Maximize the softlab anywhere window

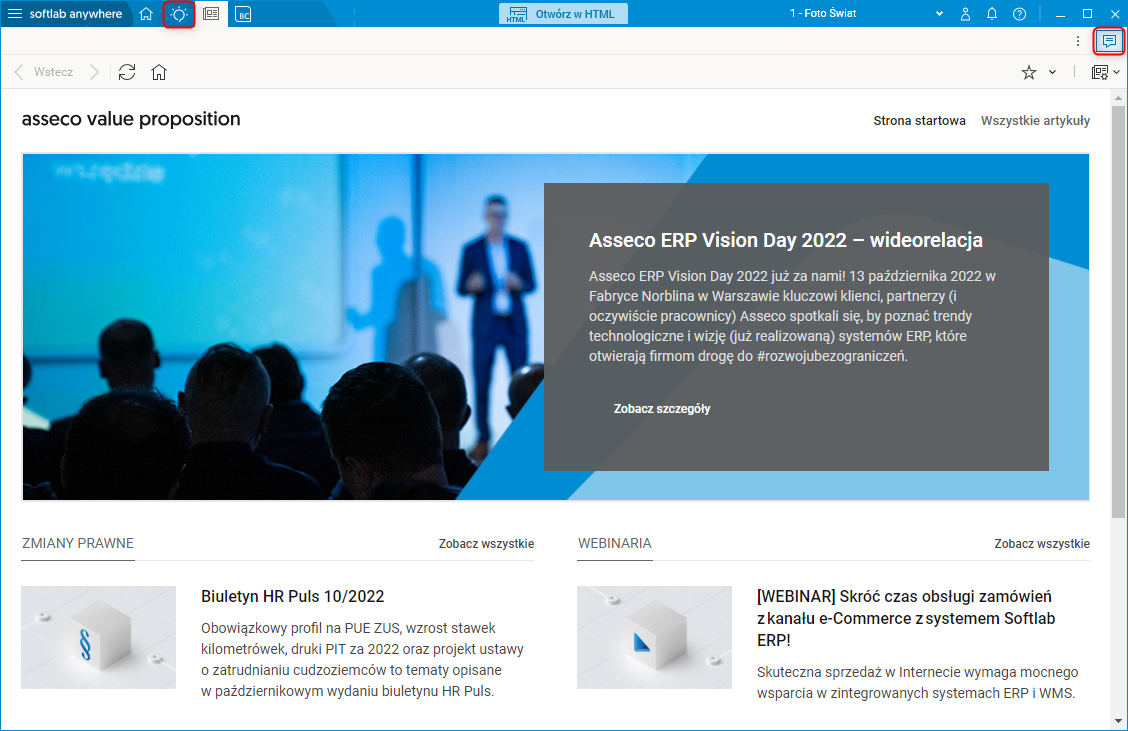(x=1087, y=14)
